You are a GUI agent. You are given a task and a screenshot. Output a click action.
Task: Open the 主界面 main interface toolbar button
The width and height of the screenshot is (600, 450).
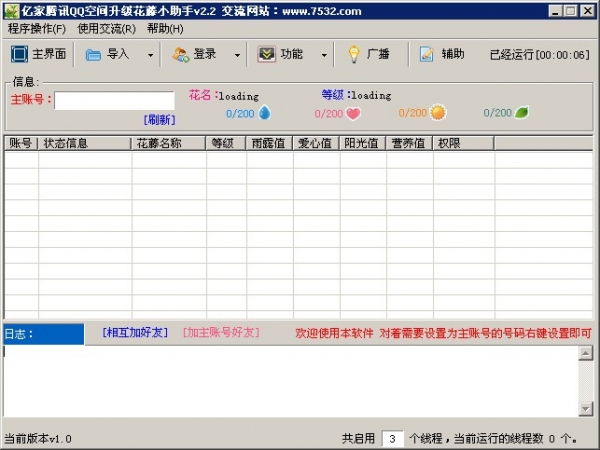click(38, 54)
